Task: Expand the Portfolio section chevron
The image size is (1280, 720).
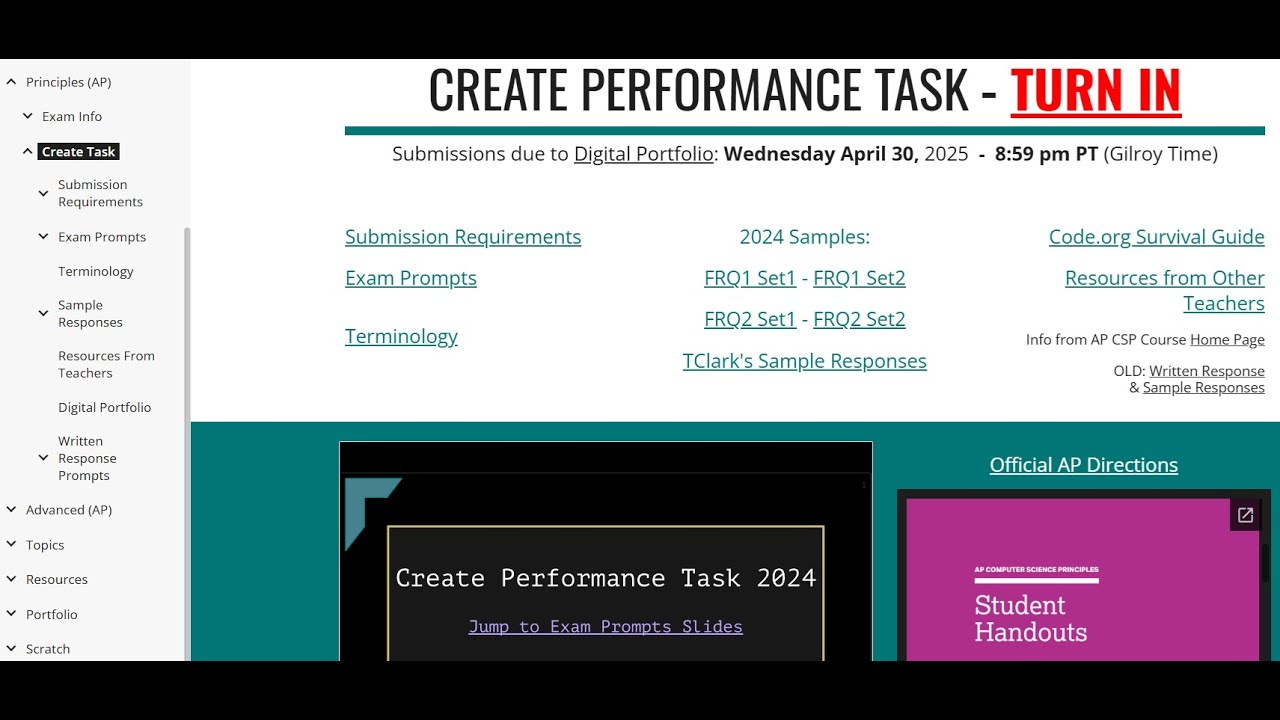Action: (12, 614)
